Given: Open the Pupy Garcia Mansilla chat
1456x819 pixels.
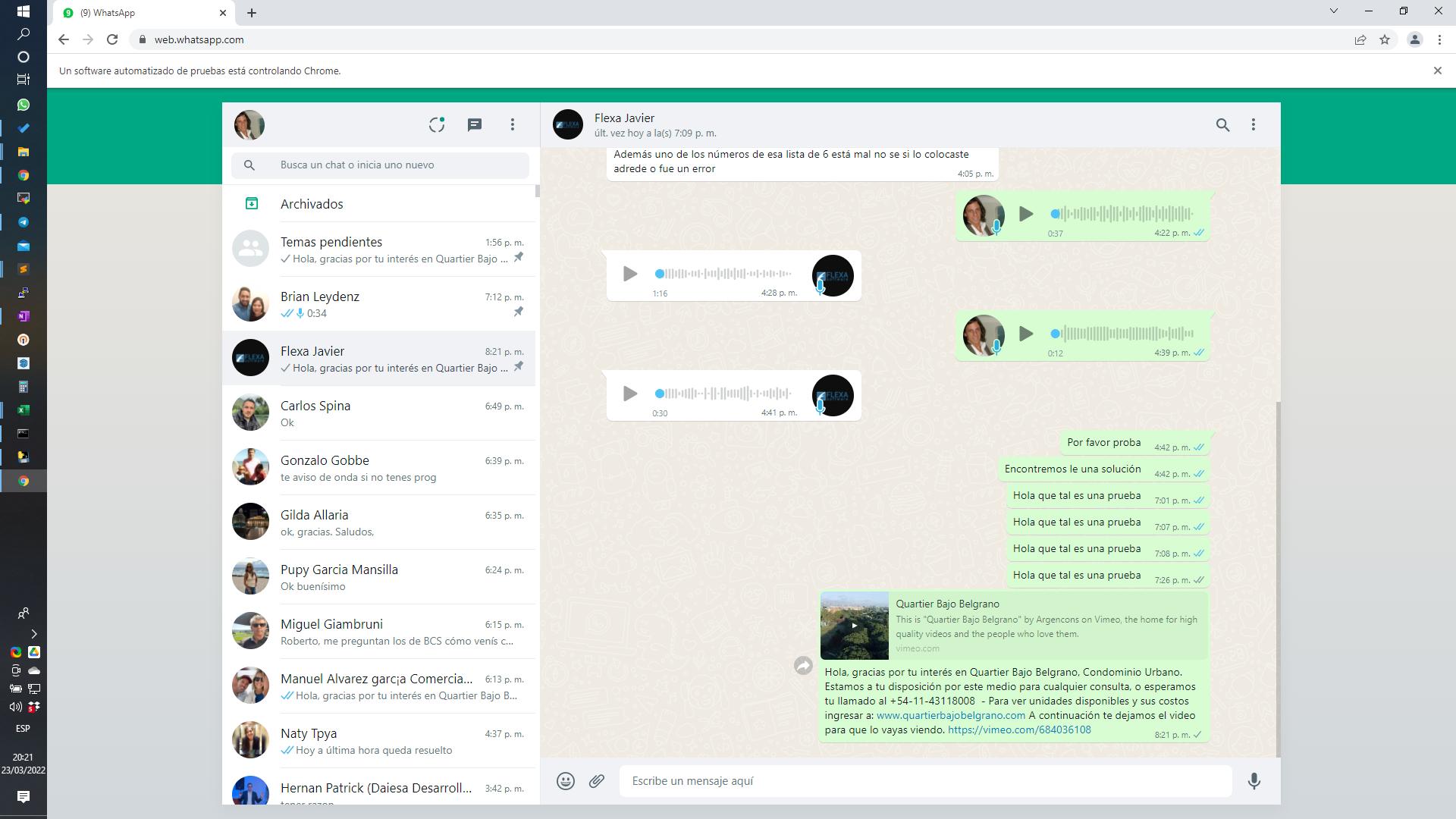Looking at the screenshot, I should click(379, 577).
